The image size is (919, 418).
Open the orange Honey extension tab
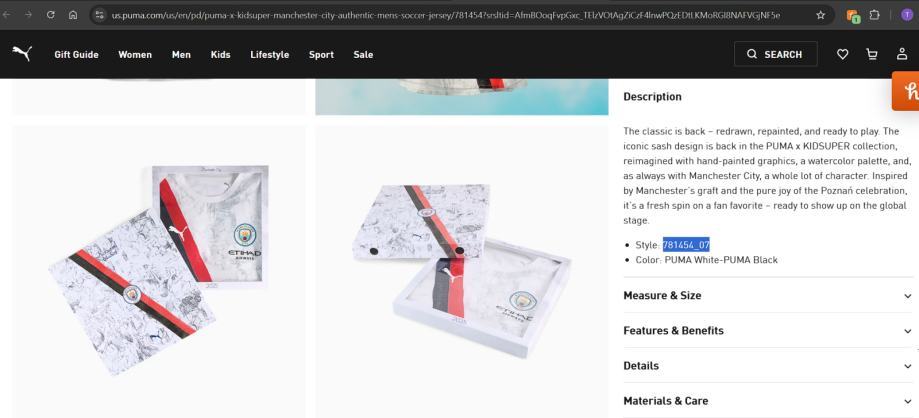click(906, 91)
